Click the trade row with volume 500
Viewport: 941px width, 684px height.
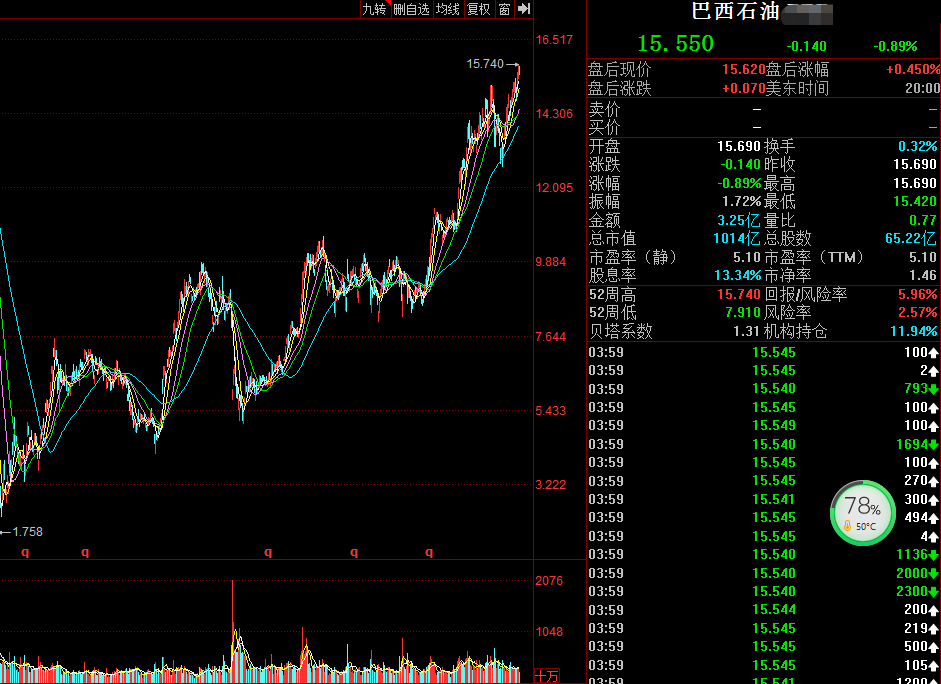point(763,646)
